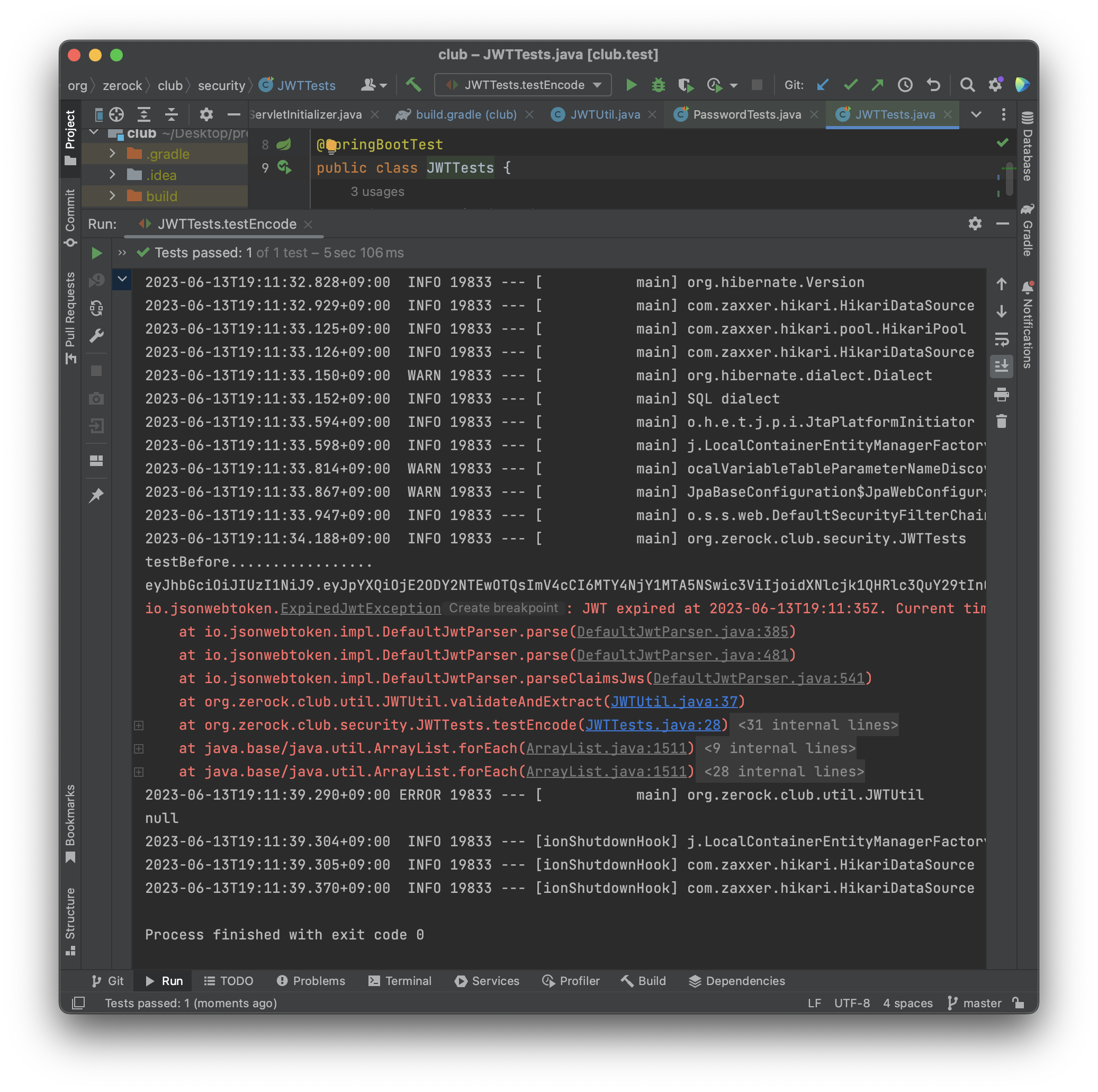Screen dimensions: 1098x1092
Task: Toggle auto-test in the Run panel
Action: 96,308
